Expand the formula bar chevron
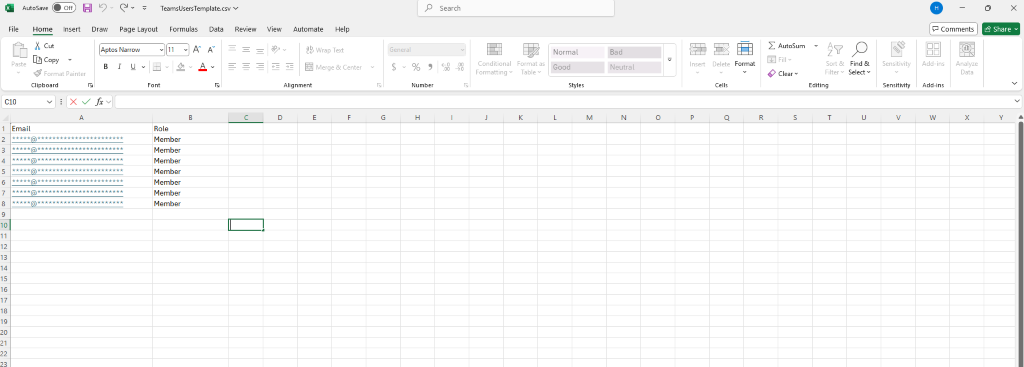The width and height of the screenshot is (1024, 367). 1017,102
